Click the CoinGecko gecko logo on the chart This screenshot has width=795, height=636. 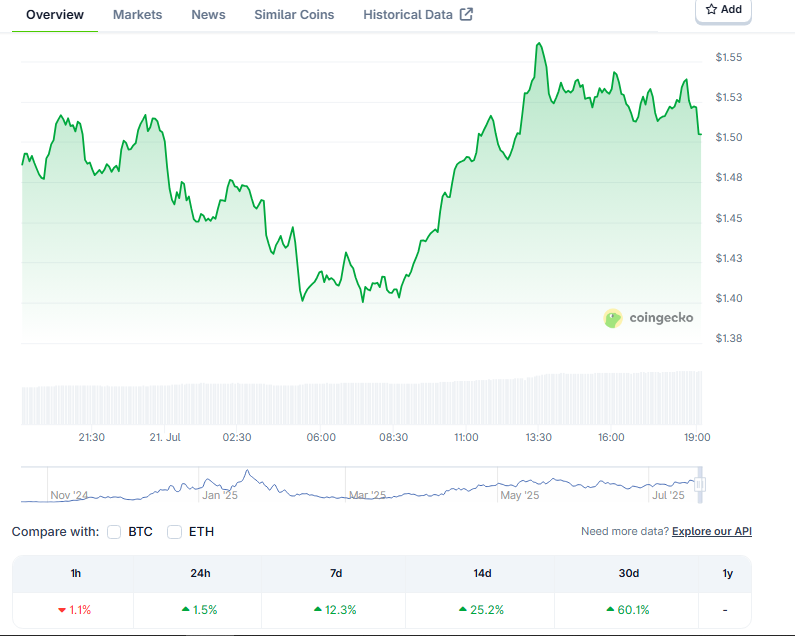tap(613, 318)
